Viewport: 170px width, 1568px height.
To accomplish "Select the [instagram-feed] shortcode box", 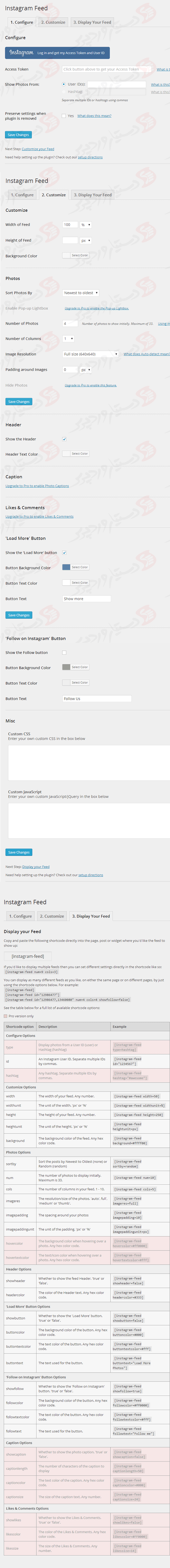I will click(x=27, y=956).
